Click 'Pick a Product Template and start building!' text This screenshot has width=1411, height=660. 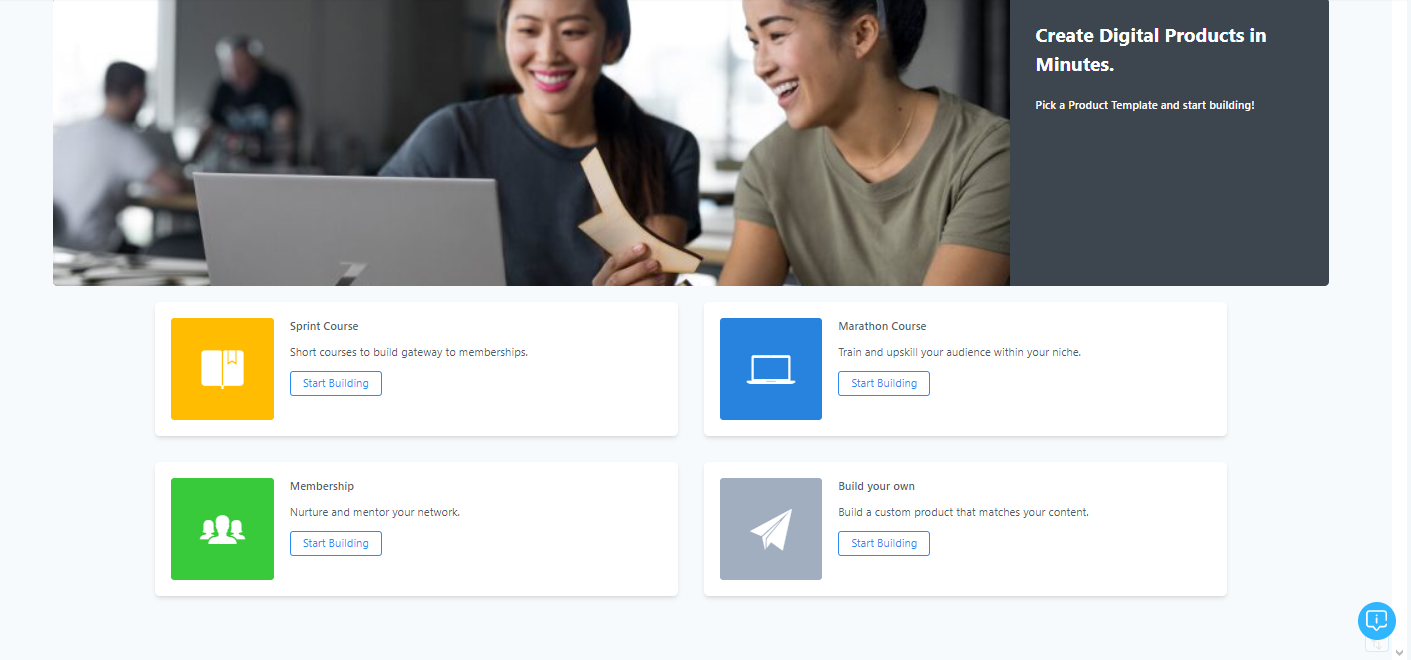(x=1145, y=105)
